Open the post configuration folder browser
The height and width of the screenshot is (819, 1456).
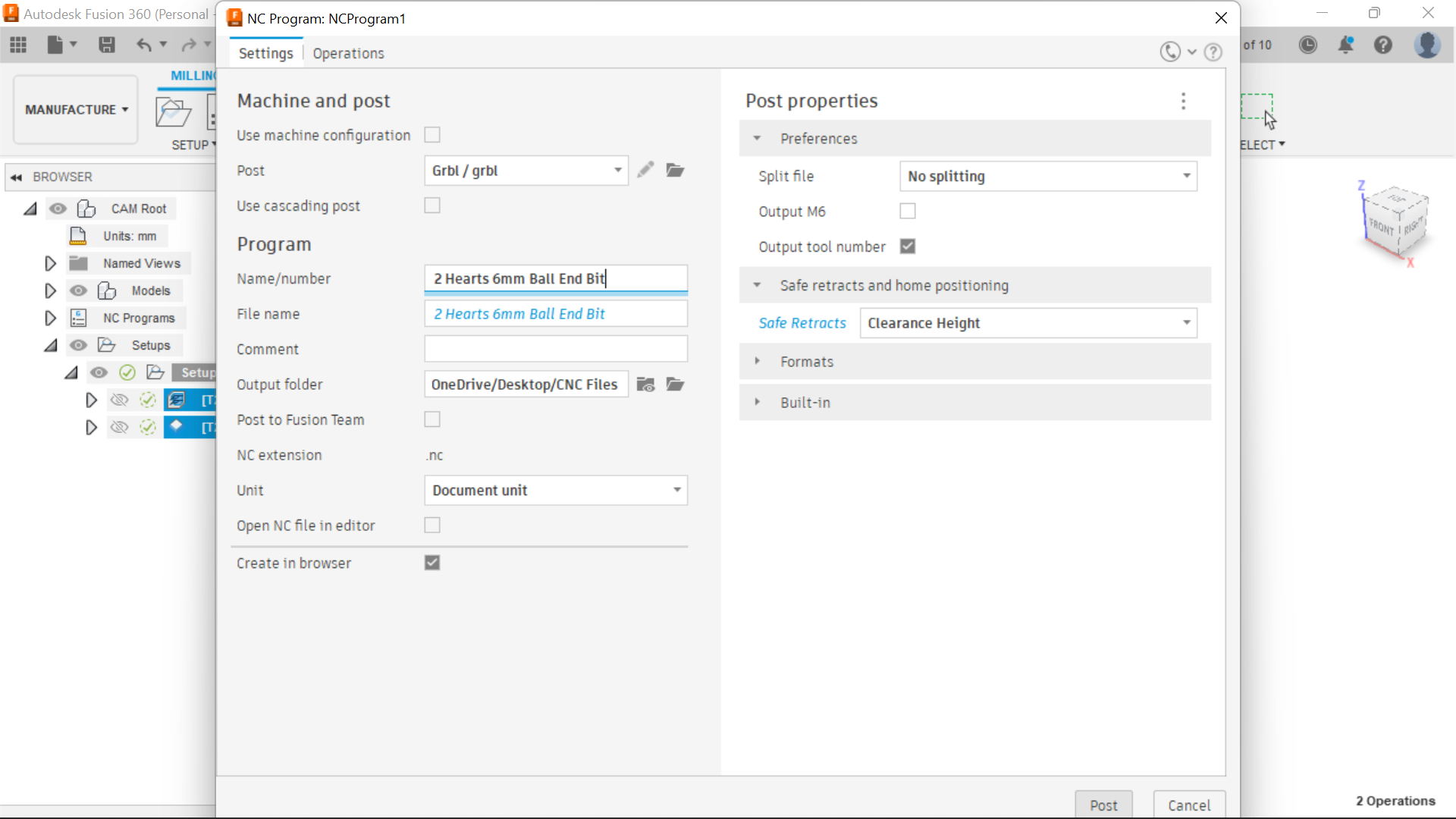coord(675,170)
